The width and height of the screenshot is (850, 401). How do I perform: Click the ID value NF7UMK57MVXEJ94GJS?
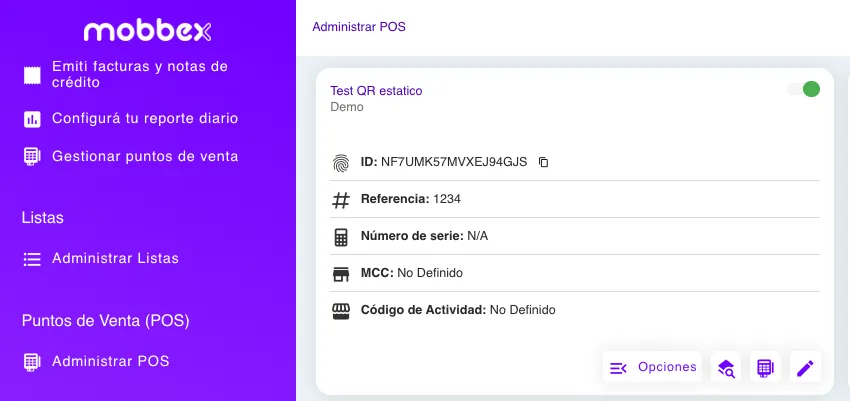pos(454,162)
